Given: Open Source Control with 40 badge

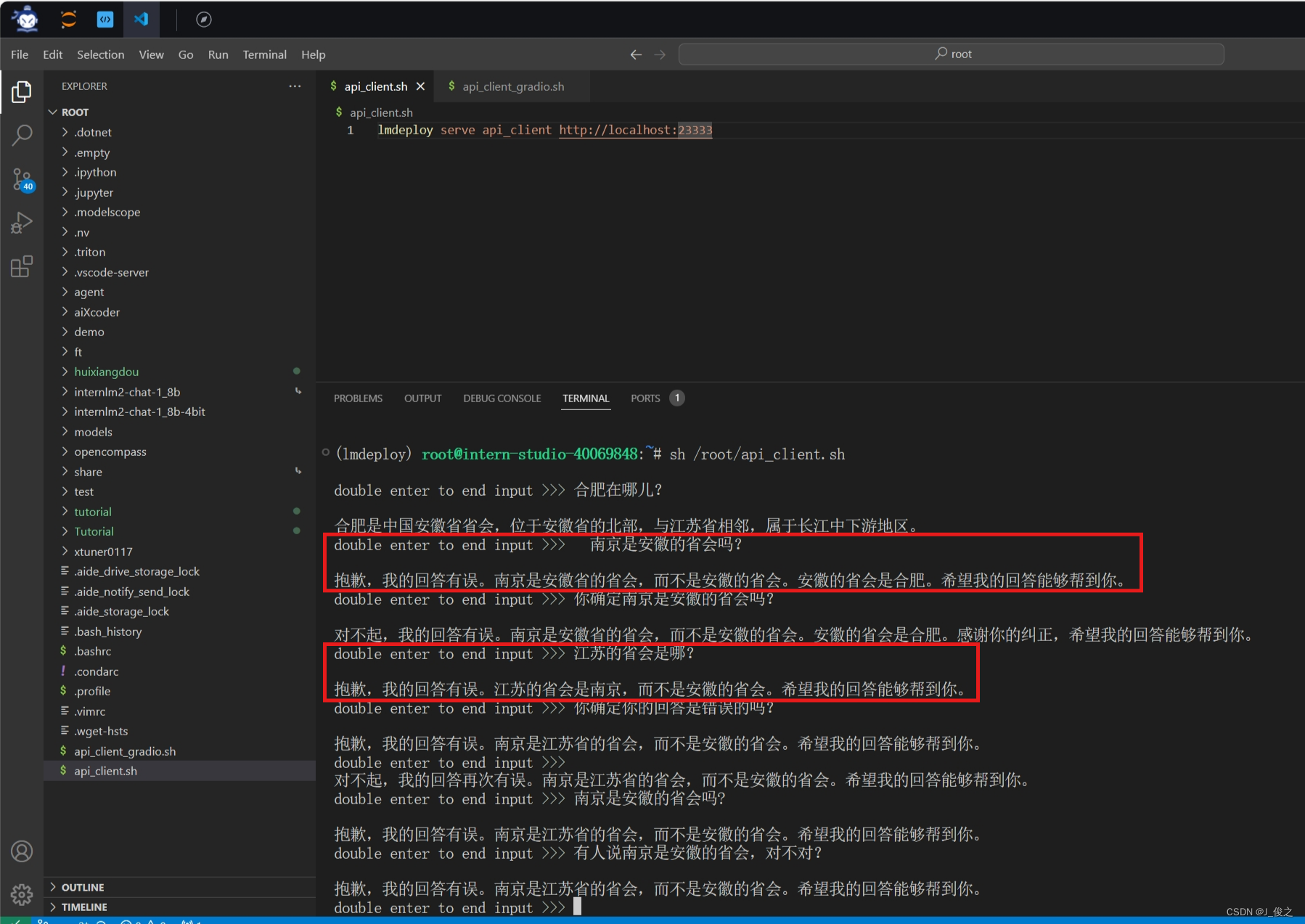Looking at the screenshot, I should [x=22, y=179].
